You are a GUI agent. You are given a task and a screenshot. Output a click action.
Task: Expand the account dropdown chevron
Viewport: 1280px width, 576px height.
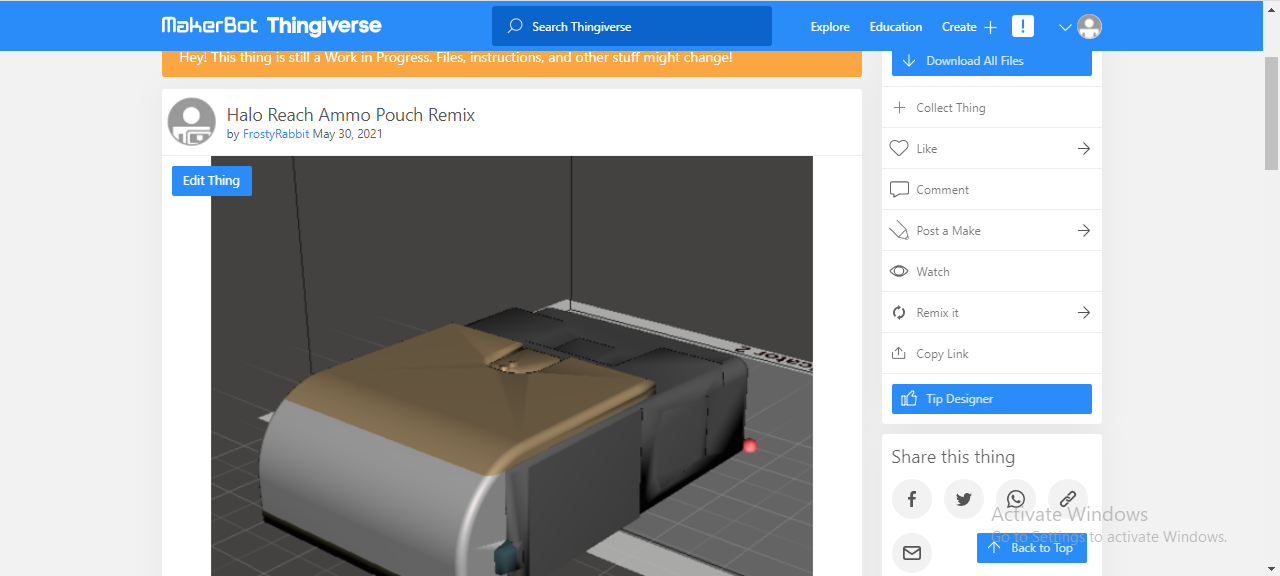[1065, 28]
